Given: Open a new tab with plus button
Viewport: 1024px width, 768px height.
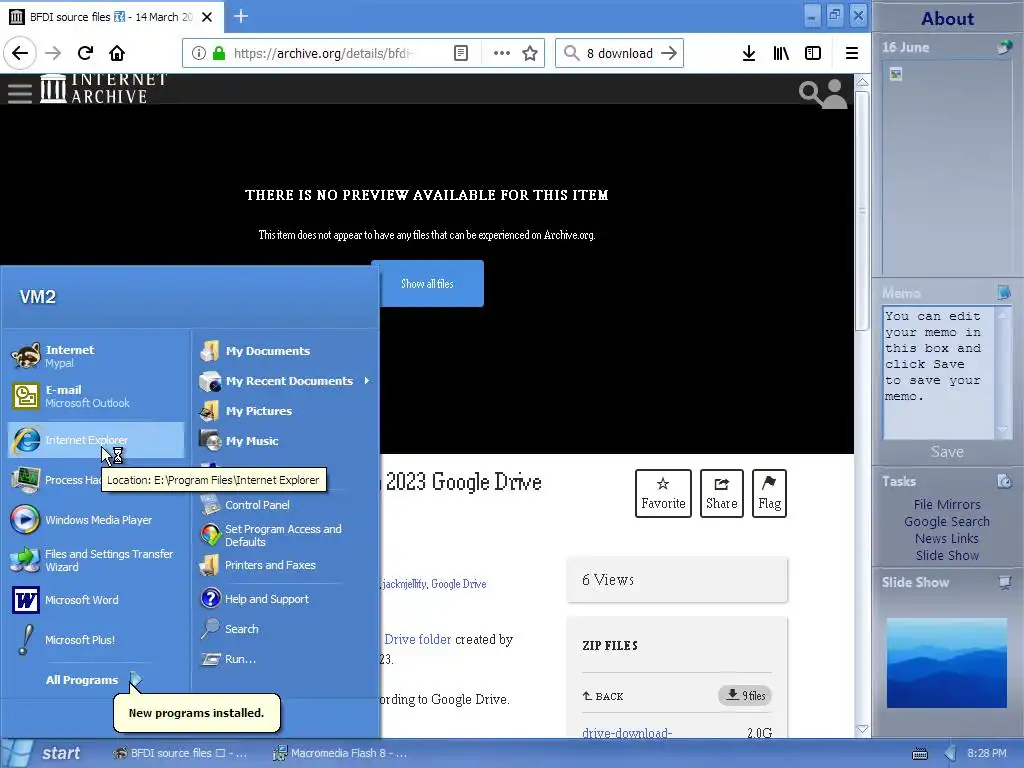Looking at the screenshot, I should coord(241,16).
